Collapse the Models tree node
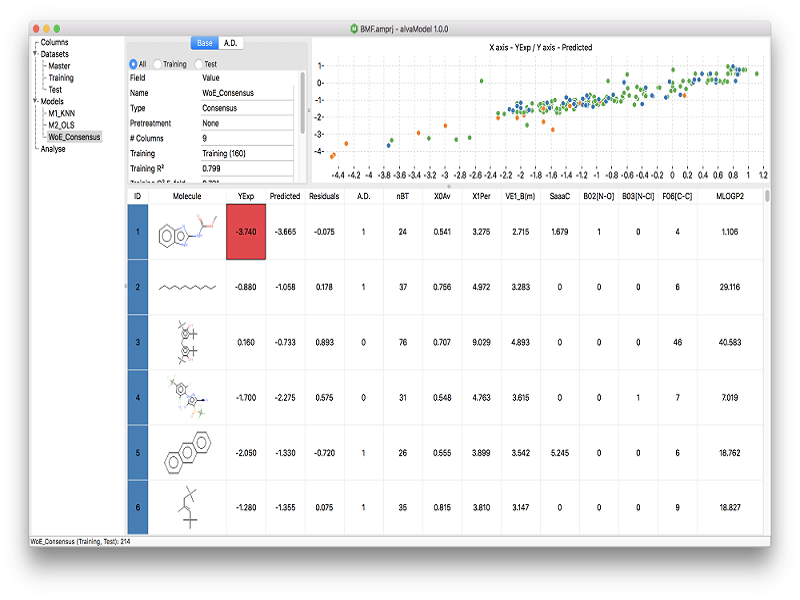800x600 pixels. [35, 101]
